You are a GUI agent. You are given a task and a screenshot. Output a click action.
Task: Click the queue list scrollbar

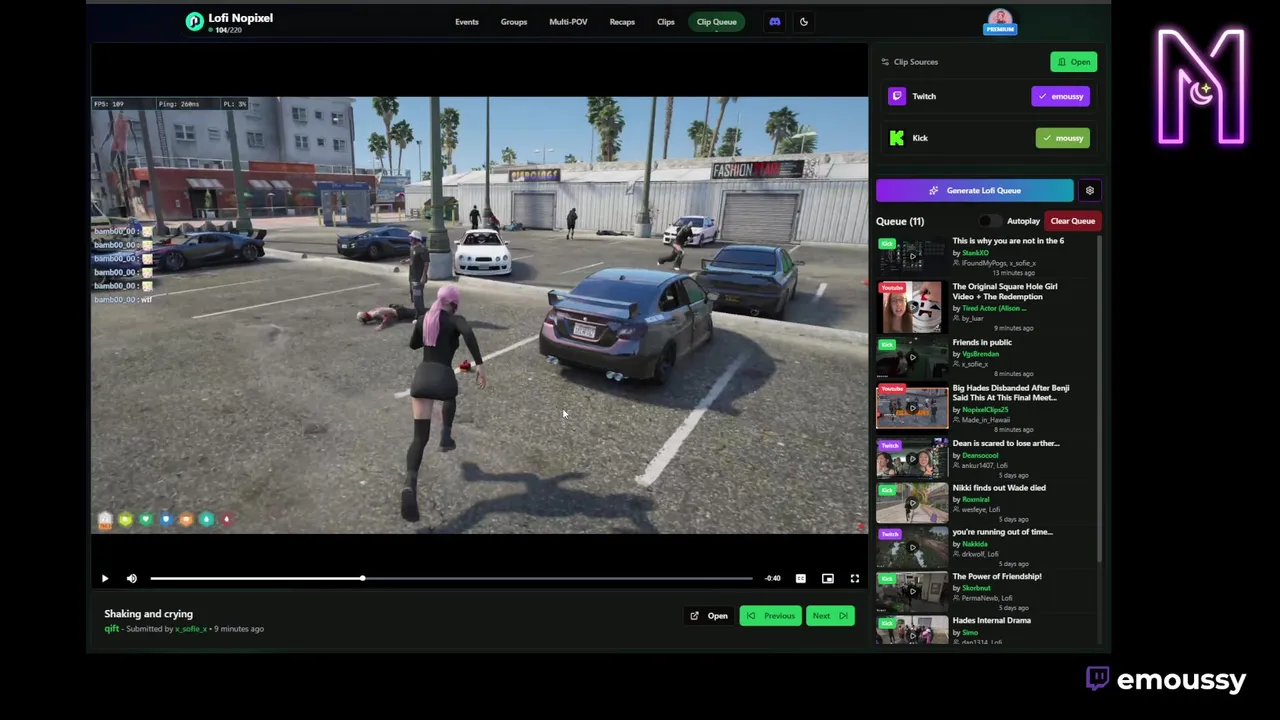click(1099, 400)
